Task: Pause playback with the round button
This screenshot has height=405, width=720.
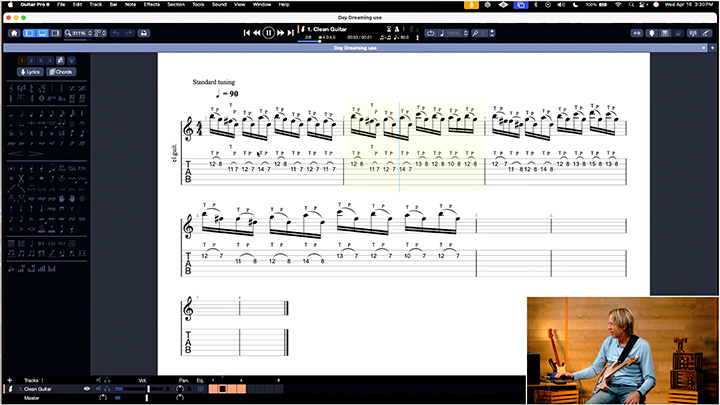Action: [269, 33]
